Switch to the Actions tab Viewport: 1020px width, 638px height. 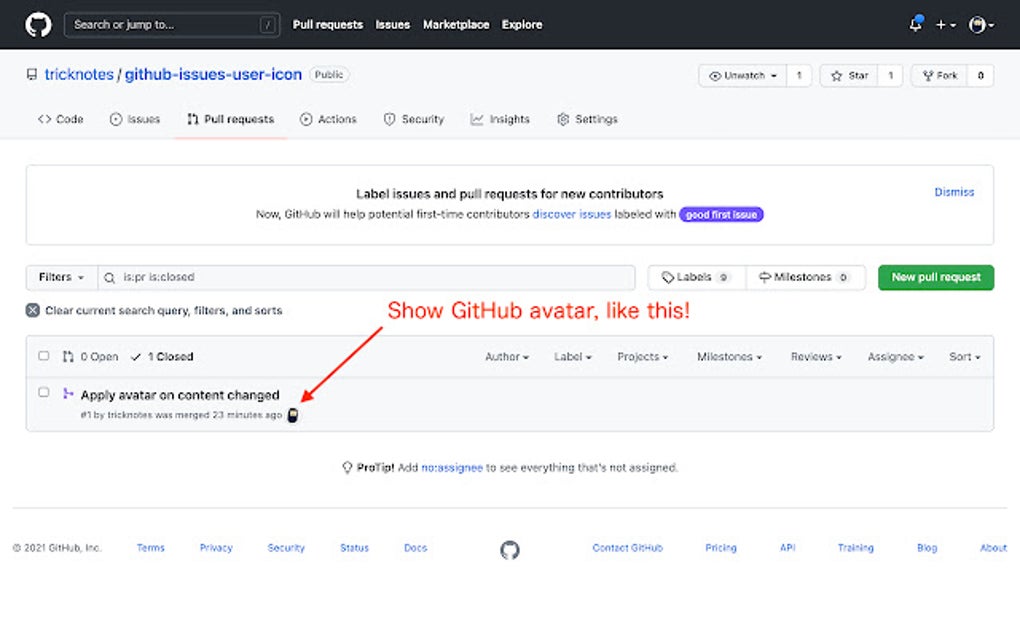(x=328, y=119)
